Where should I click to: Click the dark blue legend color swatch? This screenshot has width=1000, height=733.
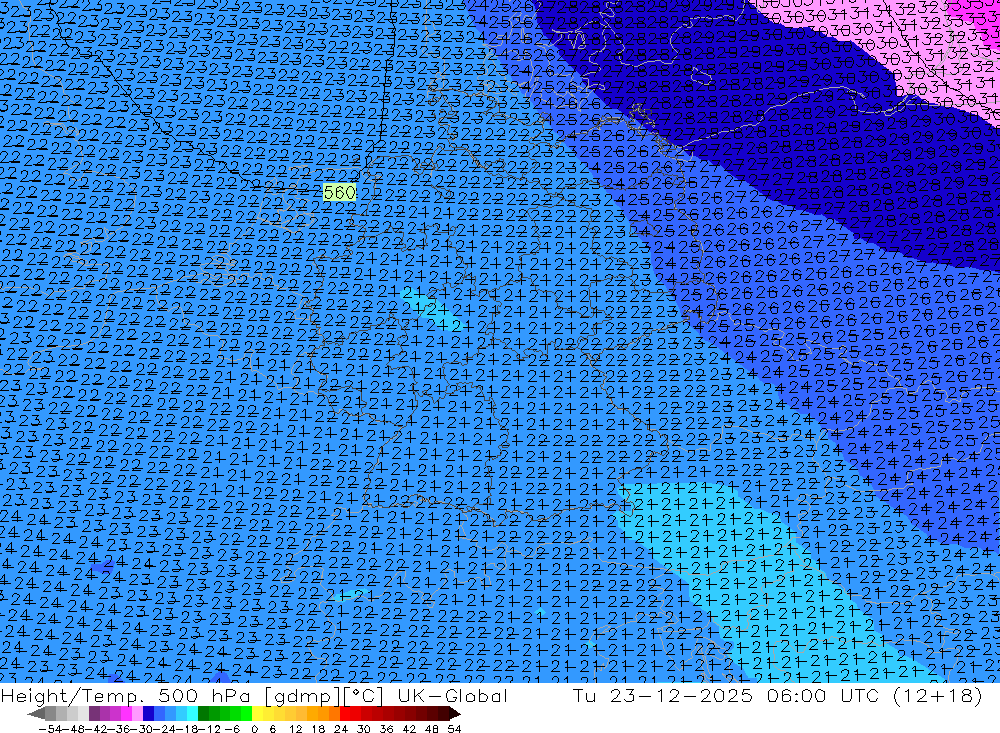pyautogui.click(x=148, y=714)
